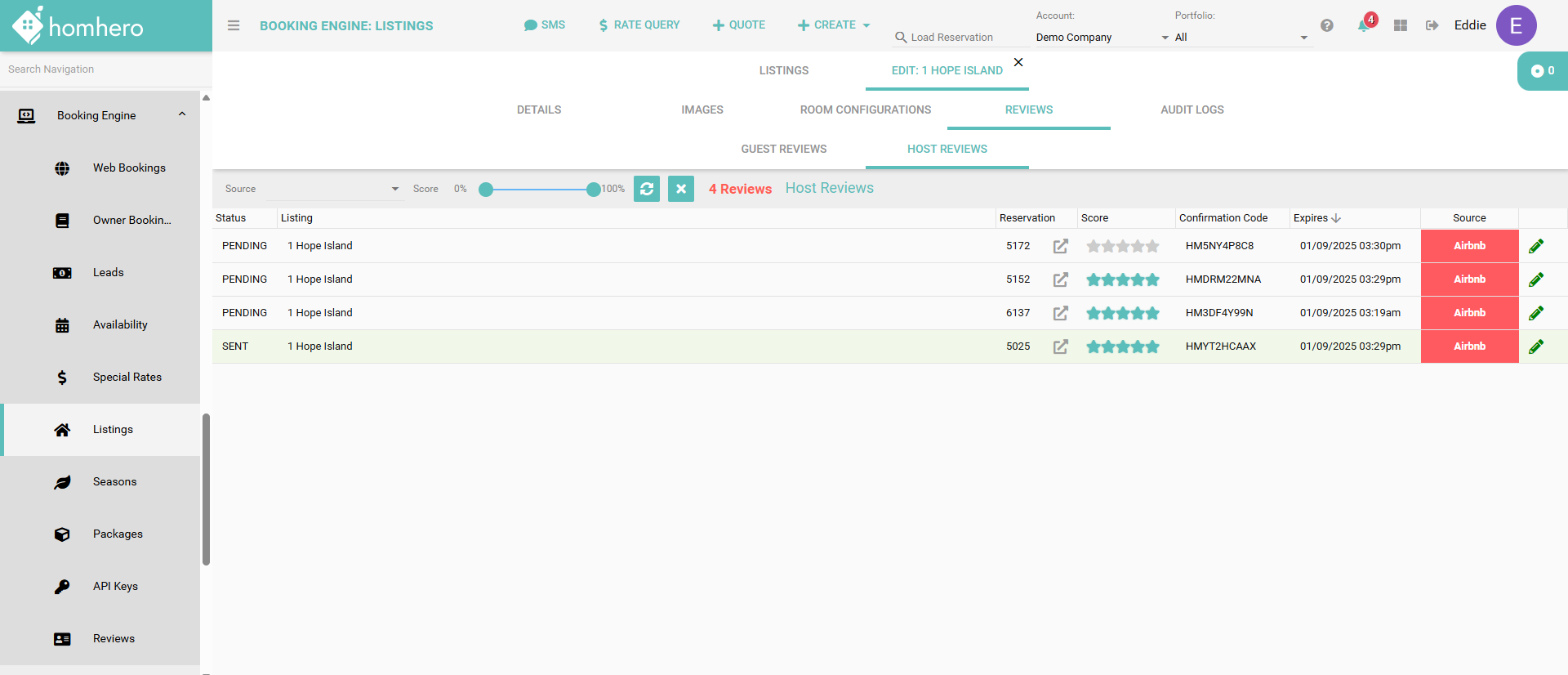
Task: Click the clear filters X icon
Action: point(681,189)
